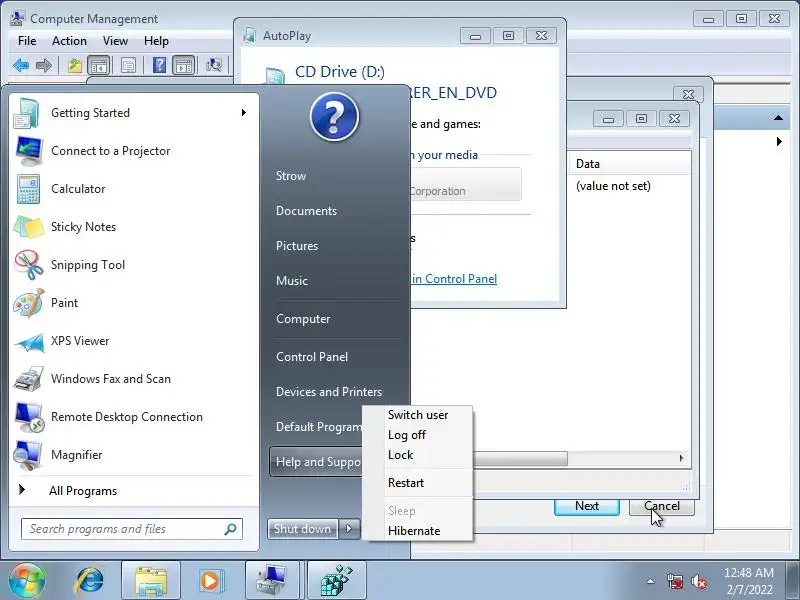
Task: Click right arrow in Computer Management actions pane
Action: tap(779, 141)
